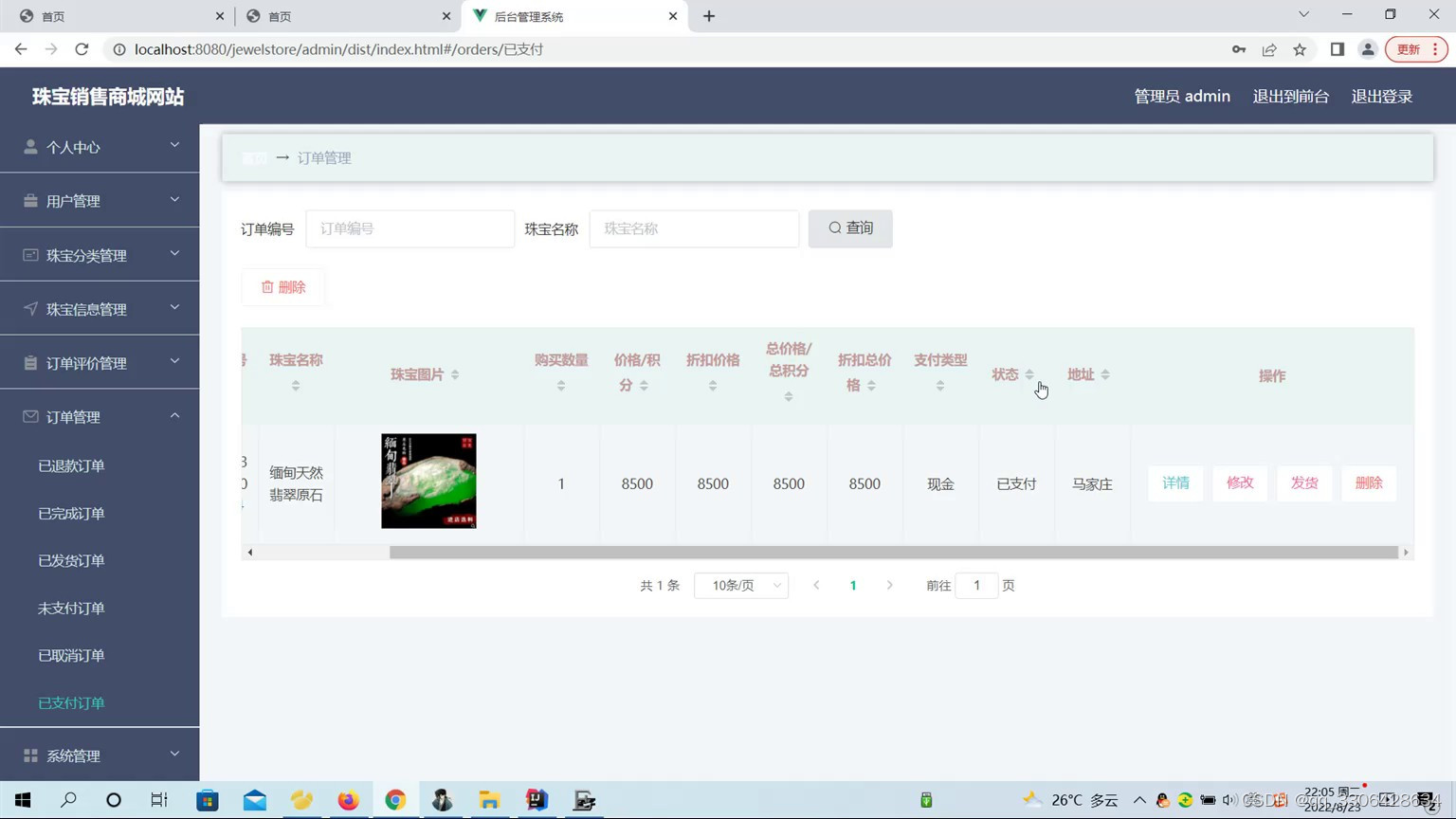Viewport: 1456px width, 819px height.
Task: Click the 删除 button above the table
Action: (282, 287)
